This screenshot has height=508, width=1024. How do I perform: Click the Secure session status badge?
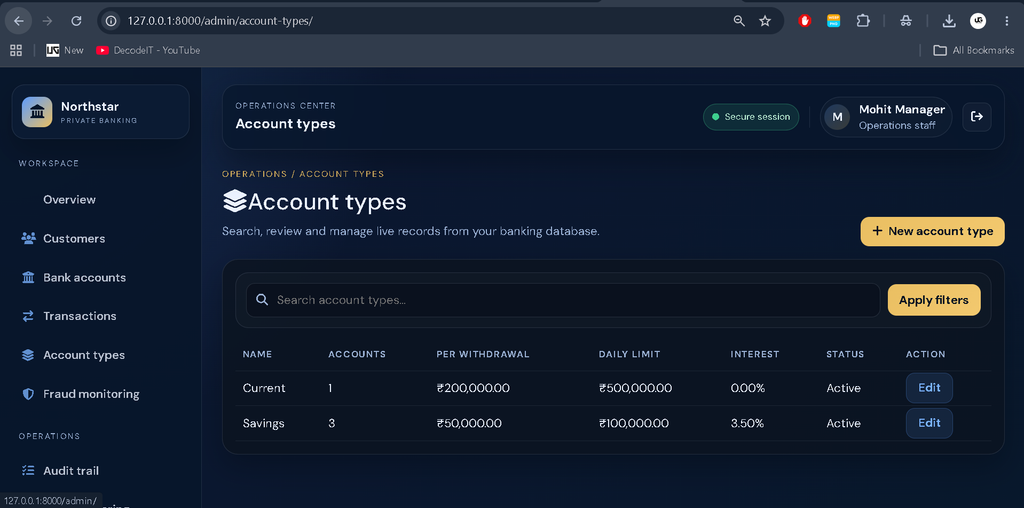click(x=750, y=117)
